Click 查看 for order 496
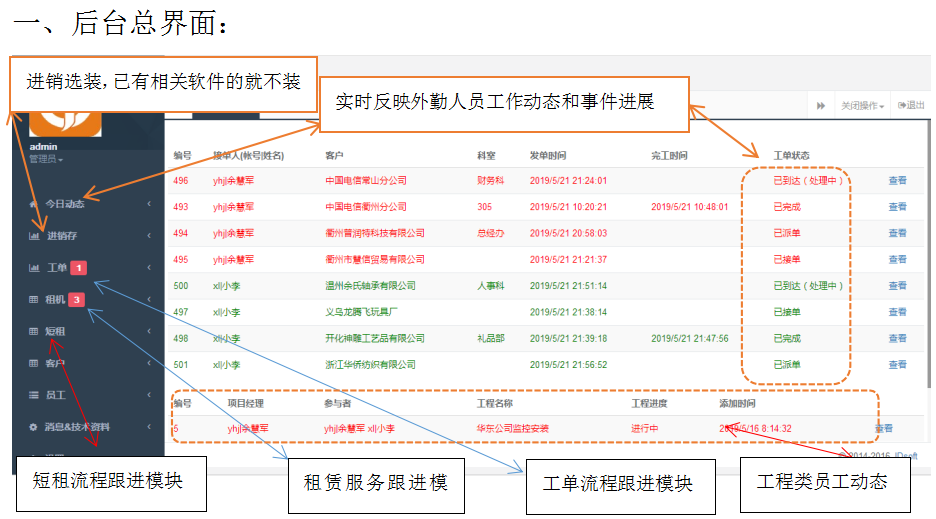The height and width of the screenshot is (519, 936). pos(897,180)
